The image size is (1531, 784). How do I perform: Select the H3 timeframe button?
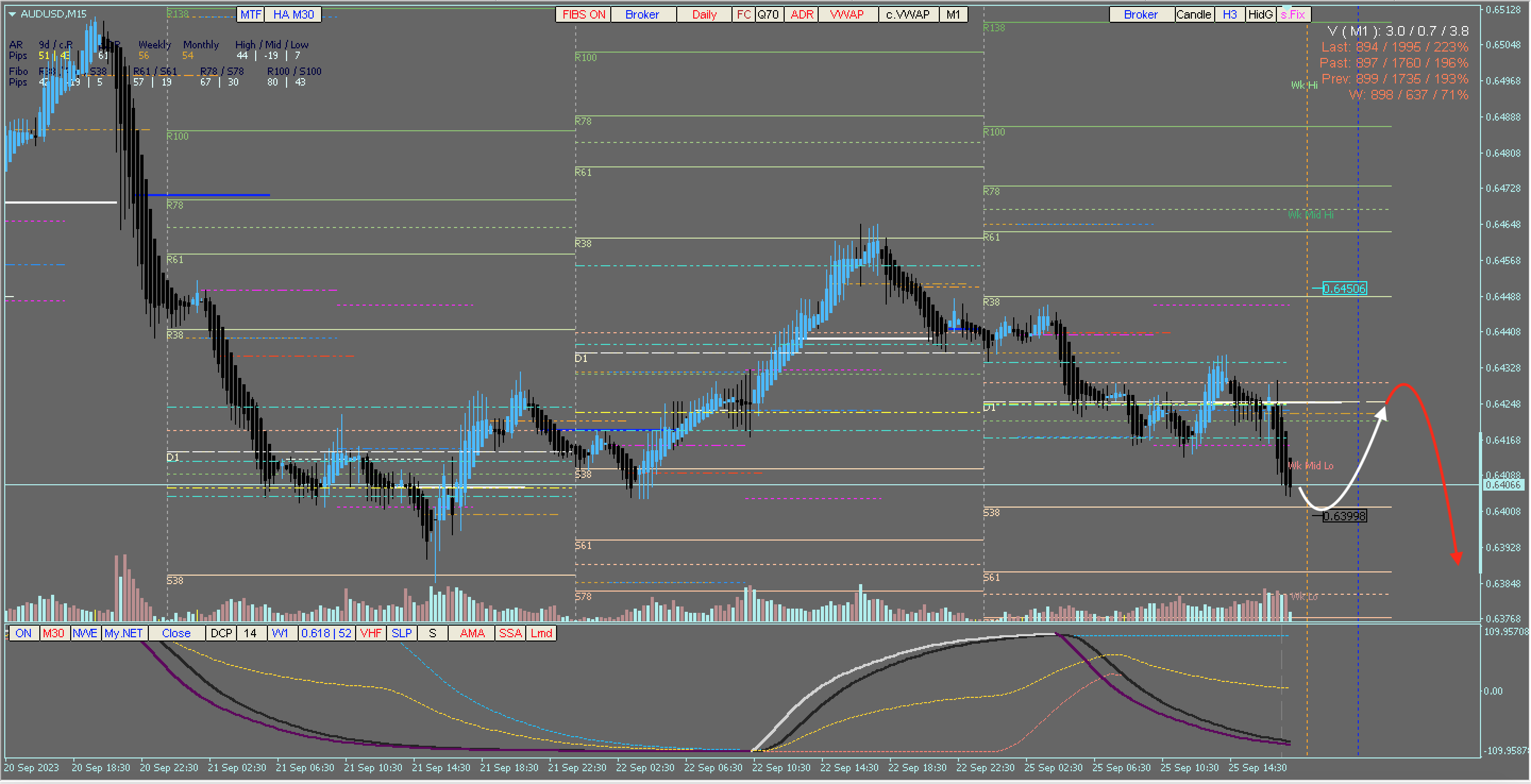click(1230, 14)
